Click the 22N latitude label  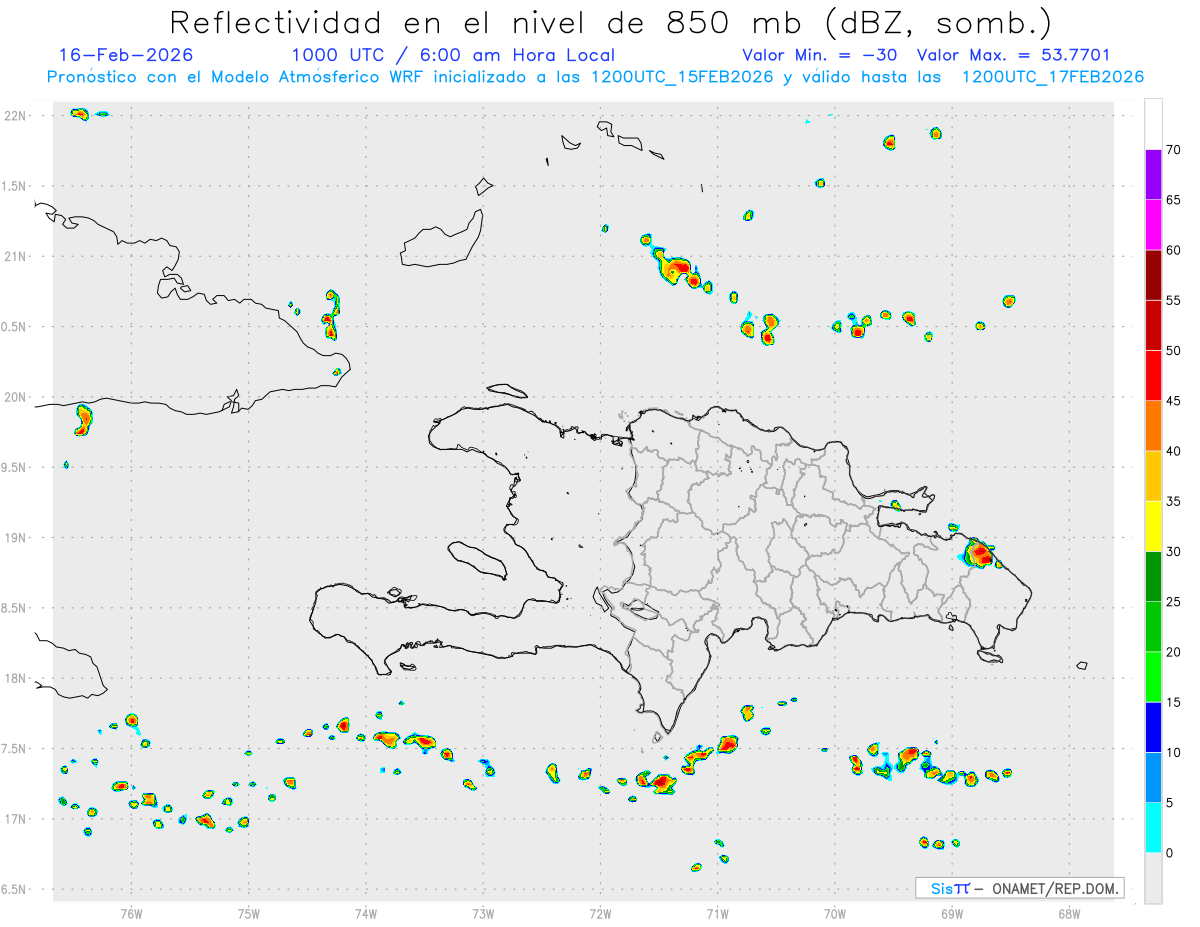15,116
